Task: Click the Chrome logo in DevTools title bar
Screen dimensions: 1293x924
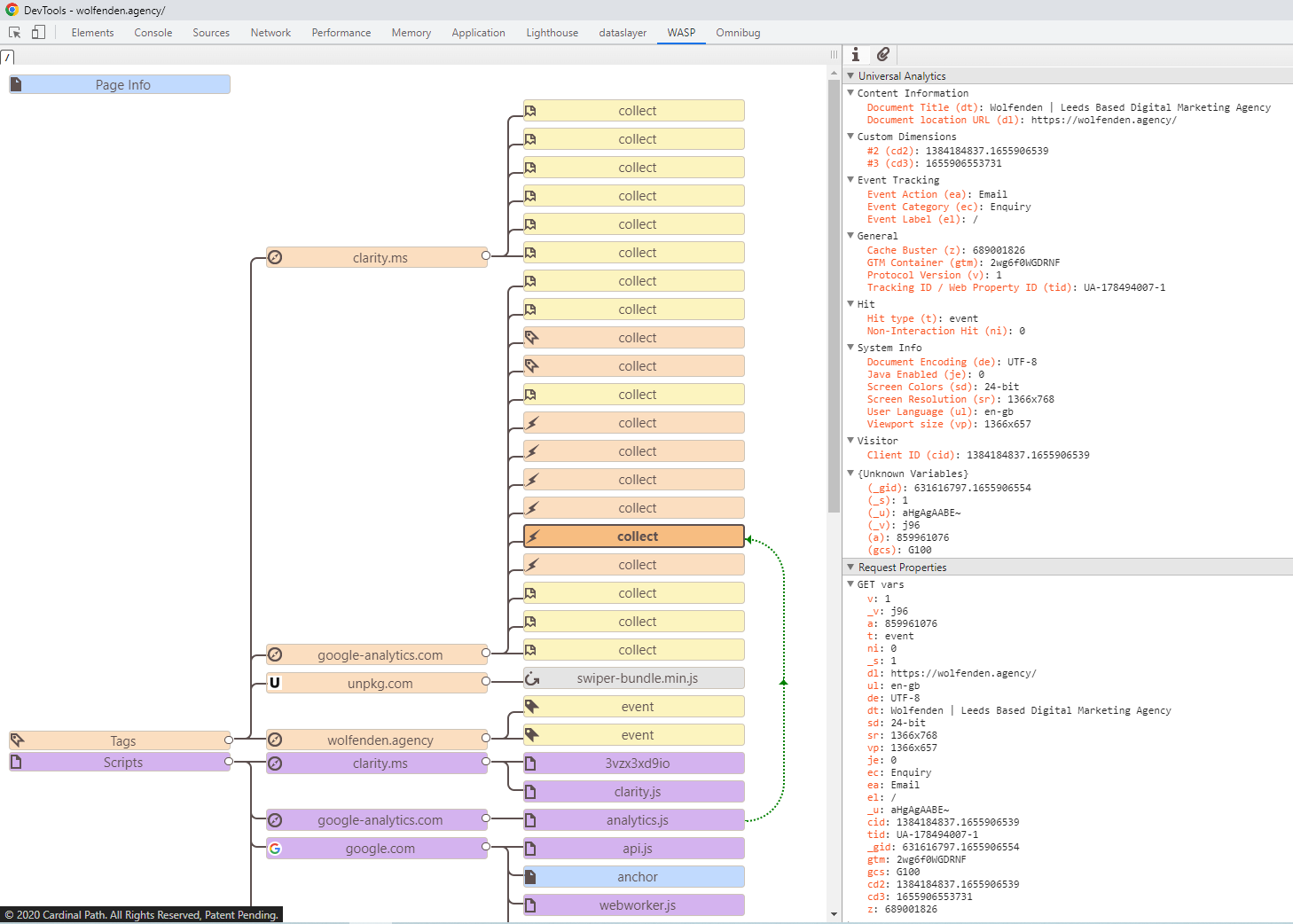Action: (12, 10)
